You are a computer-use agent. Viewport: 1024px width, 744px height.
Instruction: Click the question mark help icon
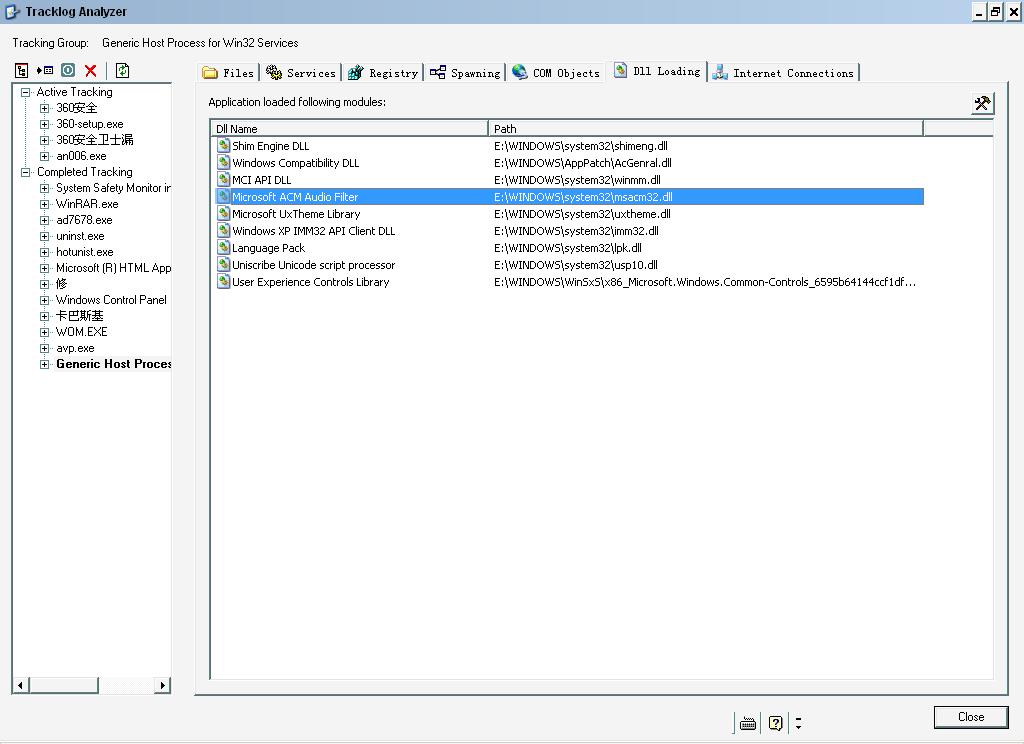[x=775, y=723]
